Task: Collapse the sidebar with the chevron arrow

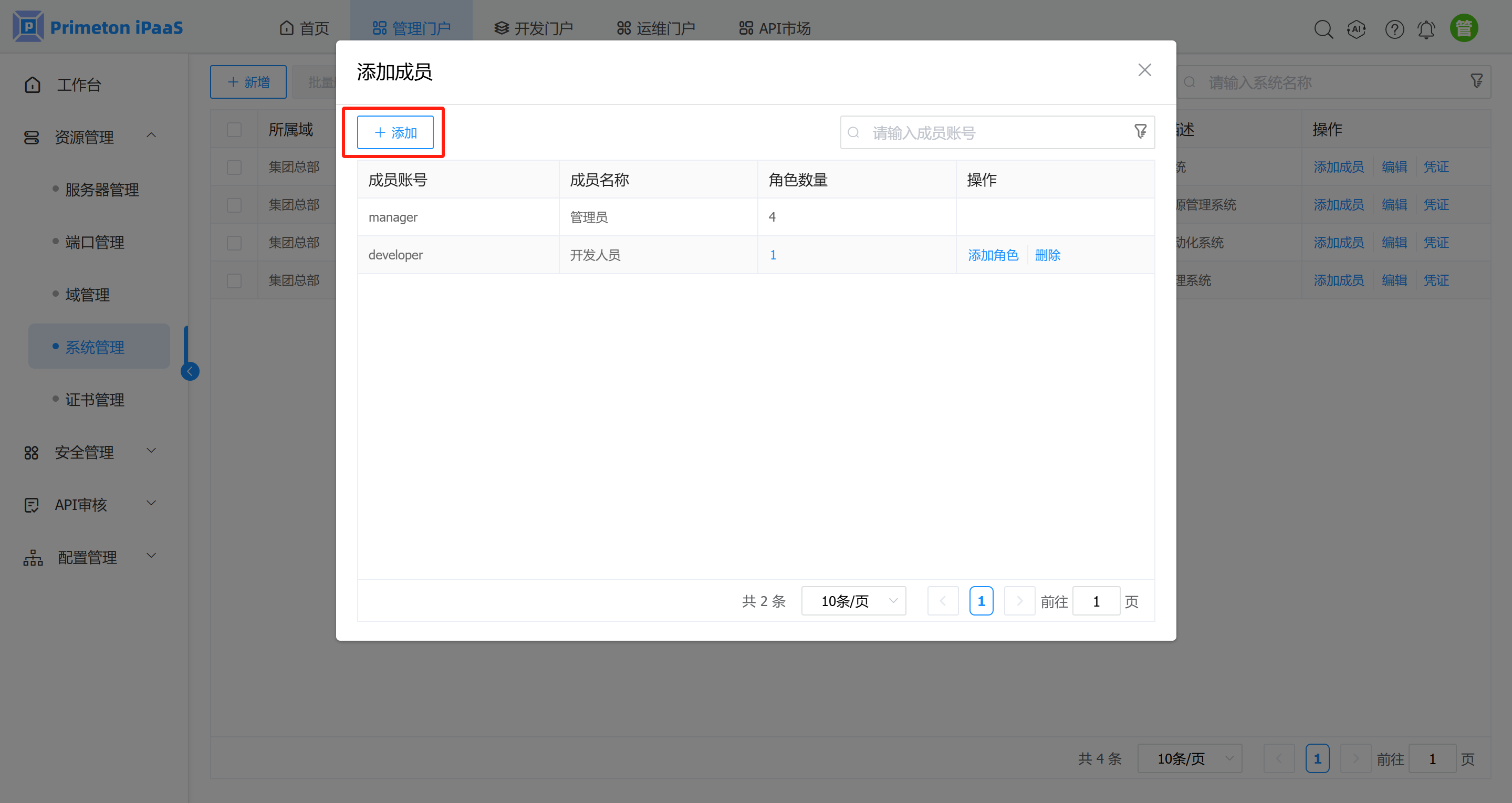Action: pyautogui.click(x=190, y=371)
